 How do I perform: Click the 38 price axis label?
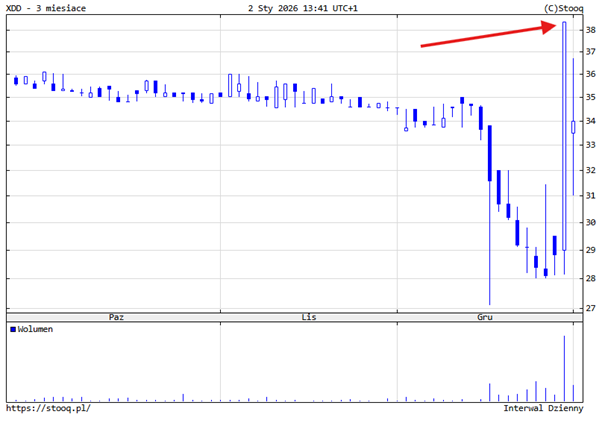[x=591, y=30]
